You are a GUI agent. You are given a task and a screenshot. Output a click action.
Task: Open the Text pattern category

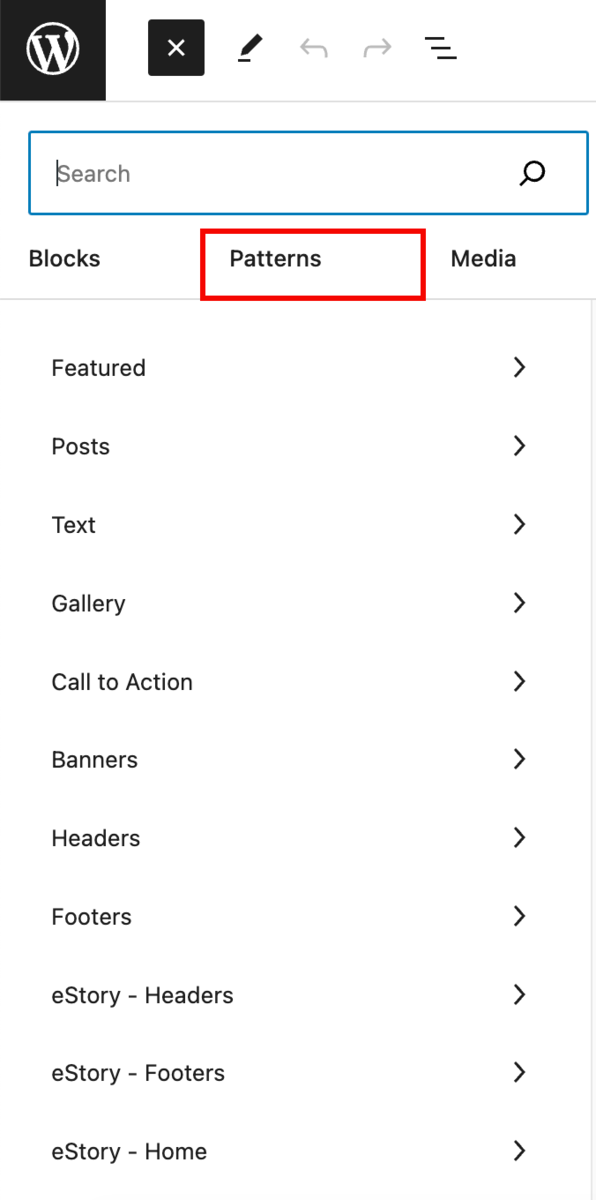[x=289, y=524]
